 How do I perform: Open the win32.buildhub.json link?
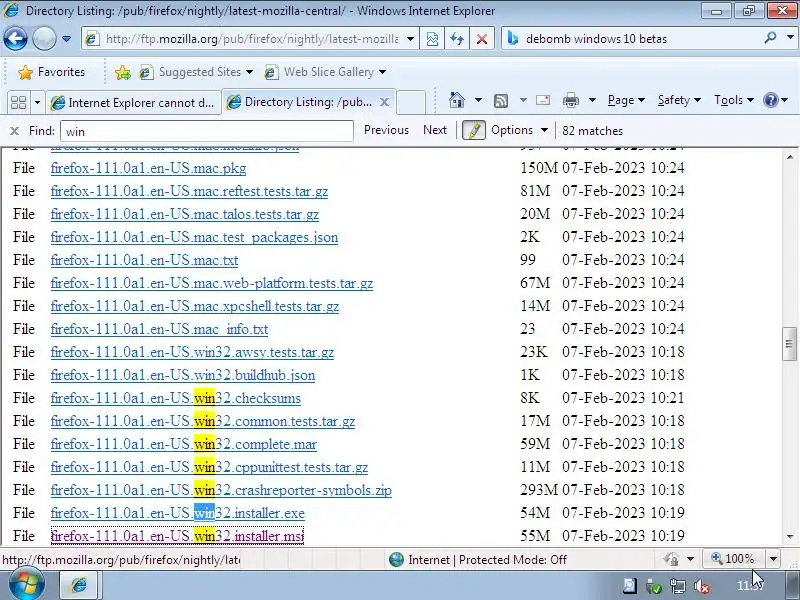click(183, 375)
